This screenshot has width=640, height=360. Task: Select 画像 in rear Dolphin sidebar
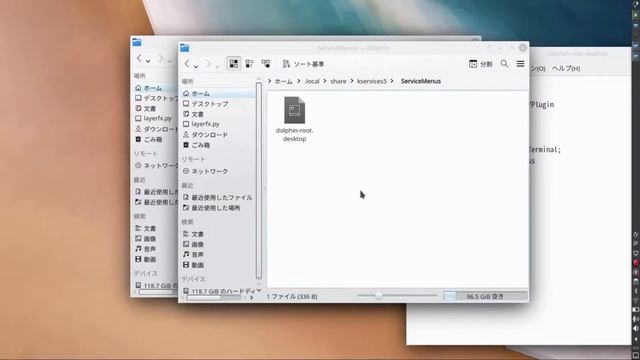click(155, 238)
